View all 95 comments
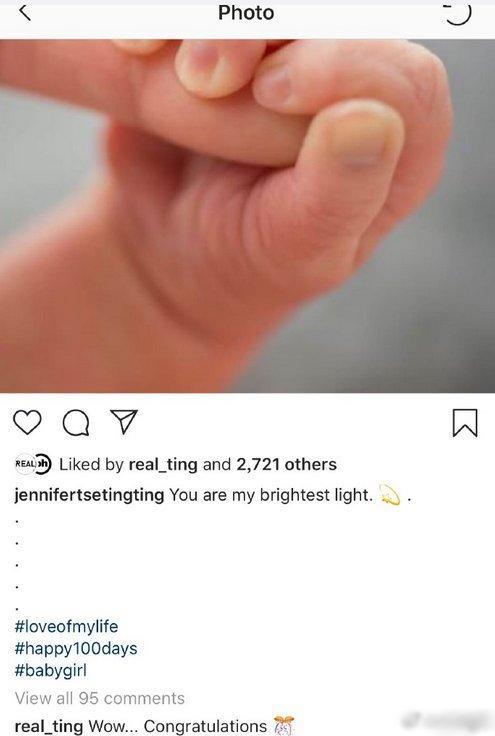The height and width of the screenshot is (736, 495). (x=99, y=698)
